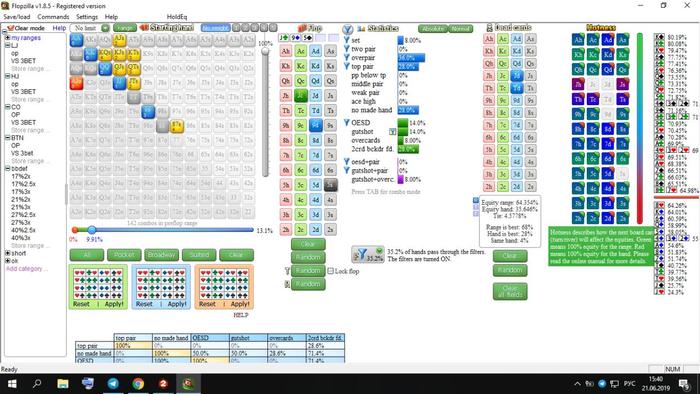This screenshot has width=700, height=394.
Task: Open the Save/load menu
Action: pyautogui.click(x=17, y=17)
